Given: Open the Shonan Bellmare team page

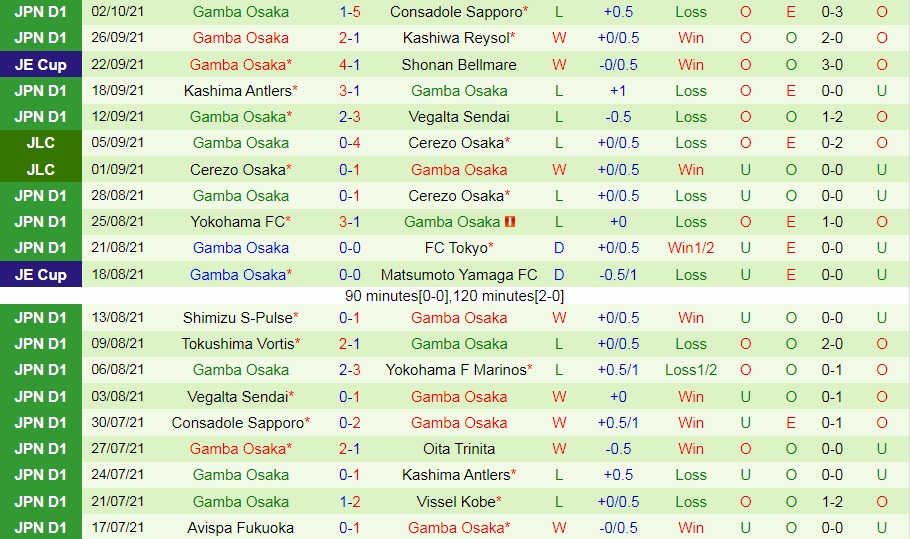Looking at the screenshot, I should tap(459, 64).
